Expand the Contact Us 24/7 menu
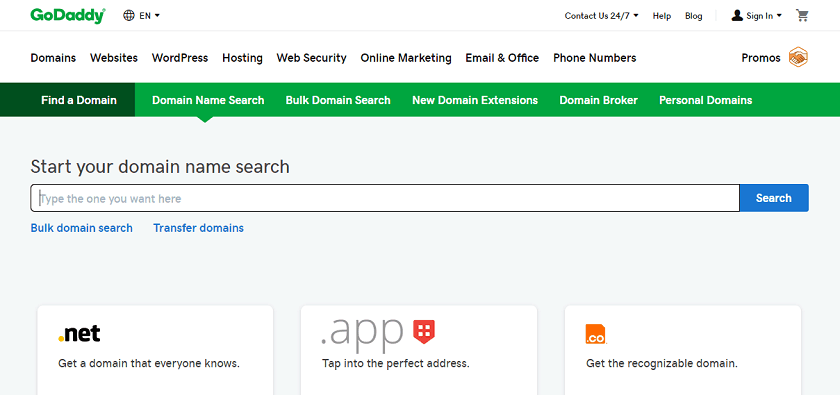The height and width of the screenshot is (395, 840). click(x=601, y=16)
